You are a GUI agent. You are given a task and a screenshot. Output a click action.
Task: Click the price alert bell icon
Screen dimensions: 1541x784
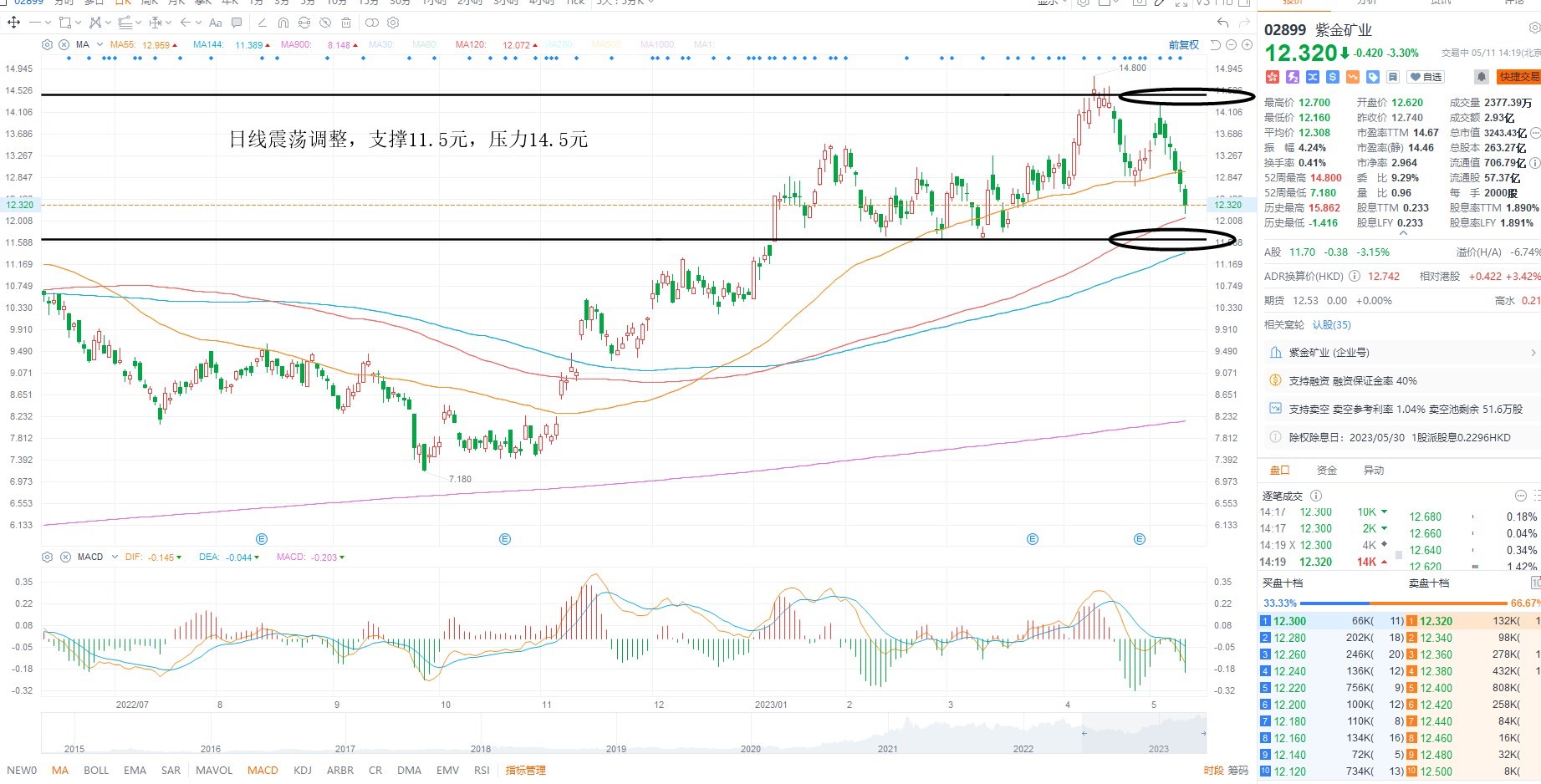tap(1481, 77)
